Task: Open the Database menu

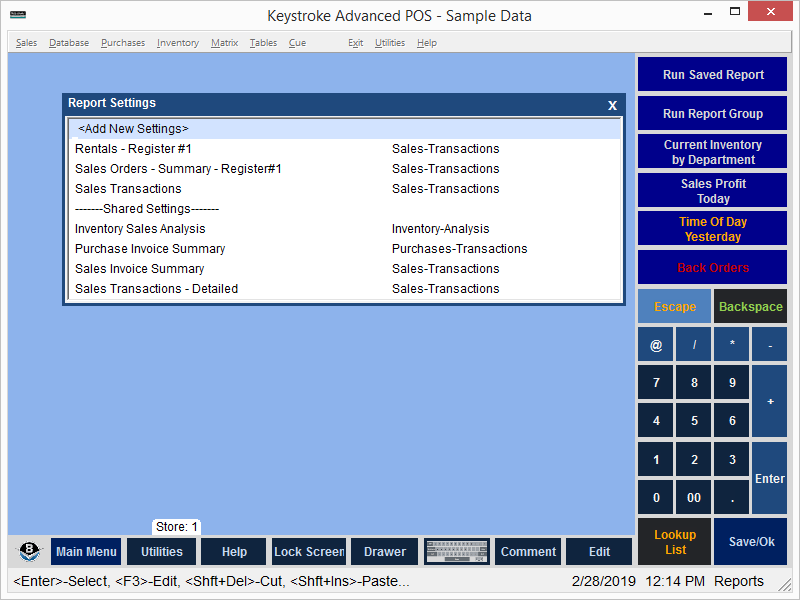Action: point(68,43)
